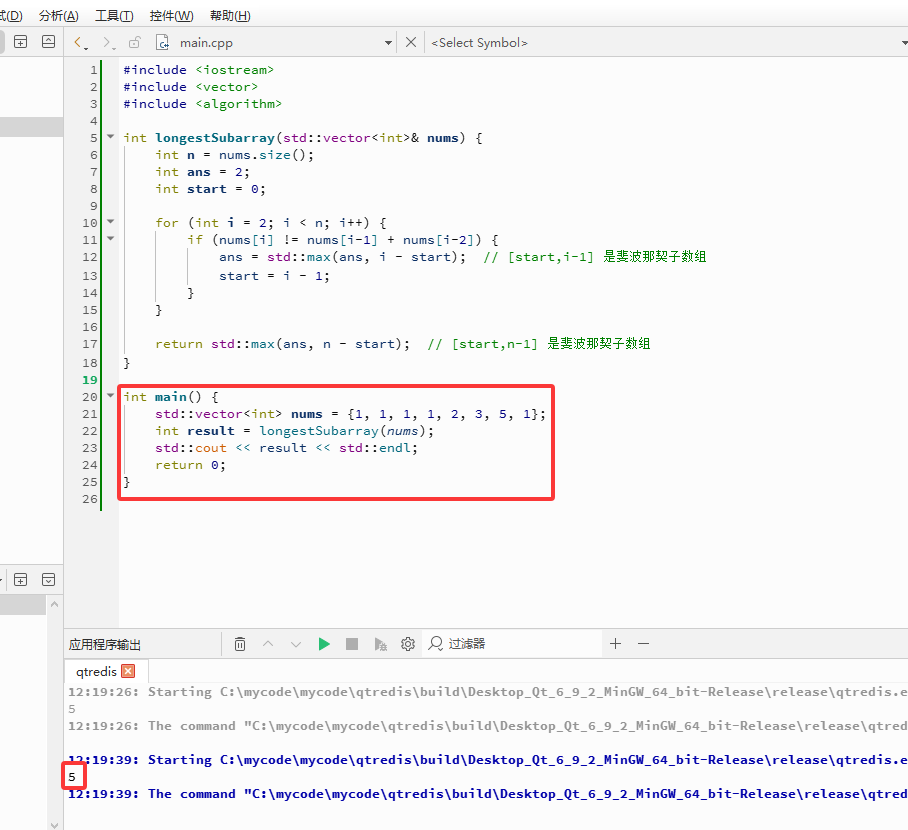
Task: Click the 12:19:26 The command output line
Action: [488, 726]
